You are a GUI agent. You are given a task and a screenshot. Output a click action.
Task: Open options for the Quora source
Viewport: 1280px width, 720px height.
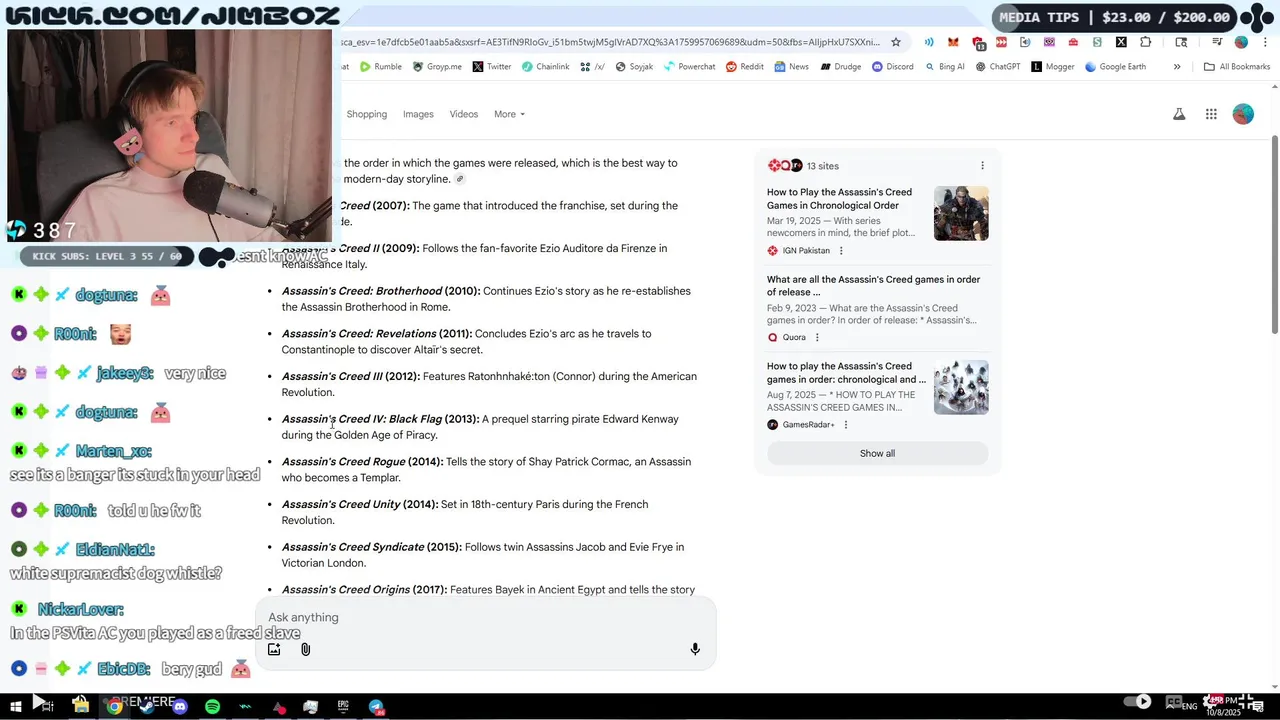click(x=817, y=338)
